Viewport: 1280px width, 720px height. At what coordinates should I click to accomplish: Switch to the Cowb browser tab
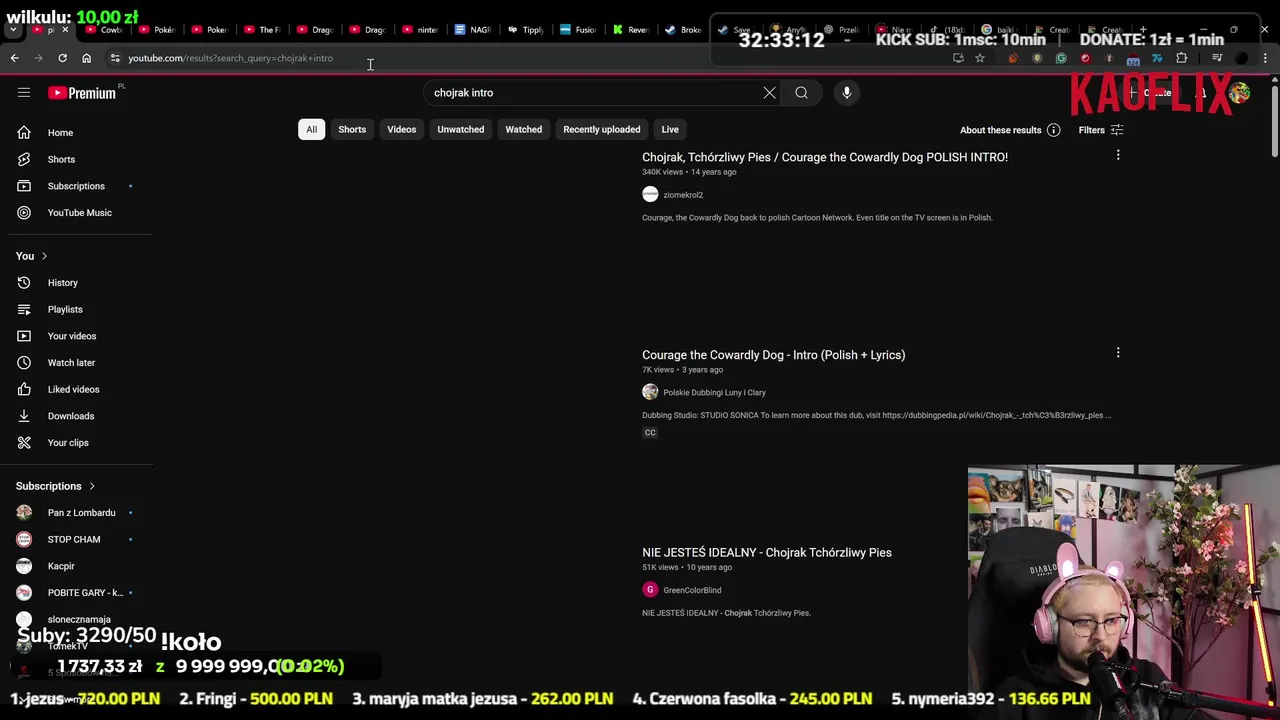[103, 30]
